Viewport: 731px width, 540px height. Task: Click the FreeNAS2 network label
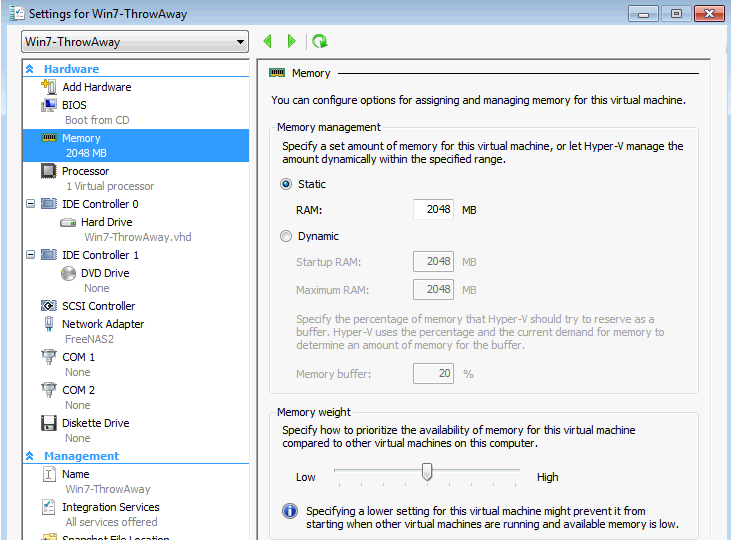[x=90, y=339]
